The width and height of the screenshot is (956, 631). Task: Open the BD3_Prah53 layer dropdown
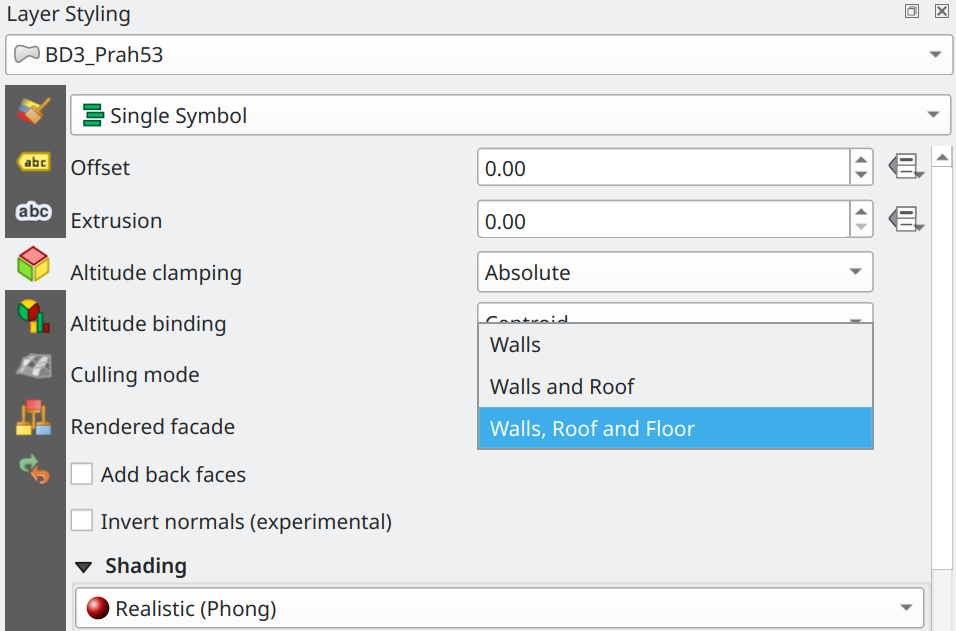[x=479, y=55]
